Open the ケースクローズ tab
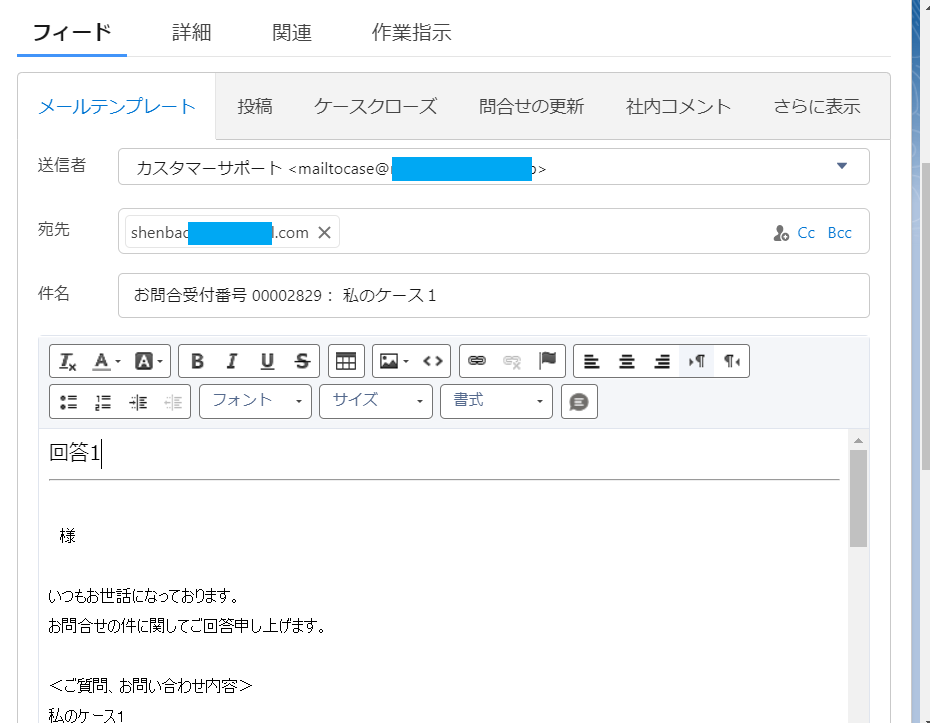The width and height of the screenshot is (930, 723). [x=375, y=106]
